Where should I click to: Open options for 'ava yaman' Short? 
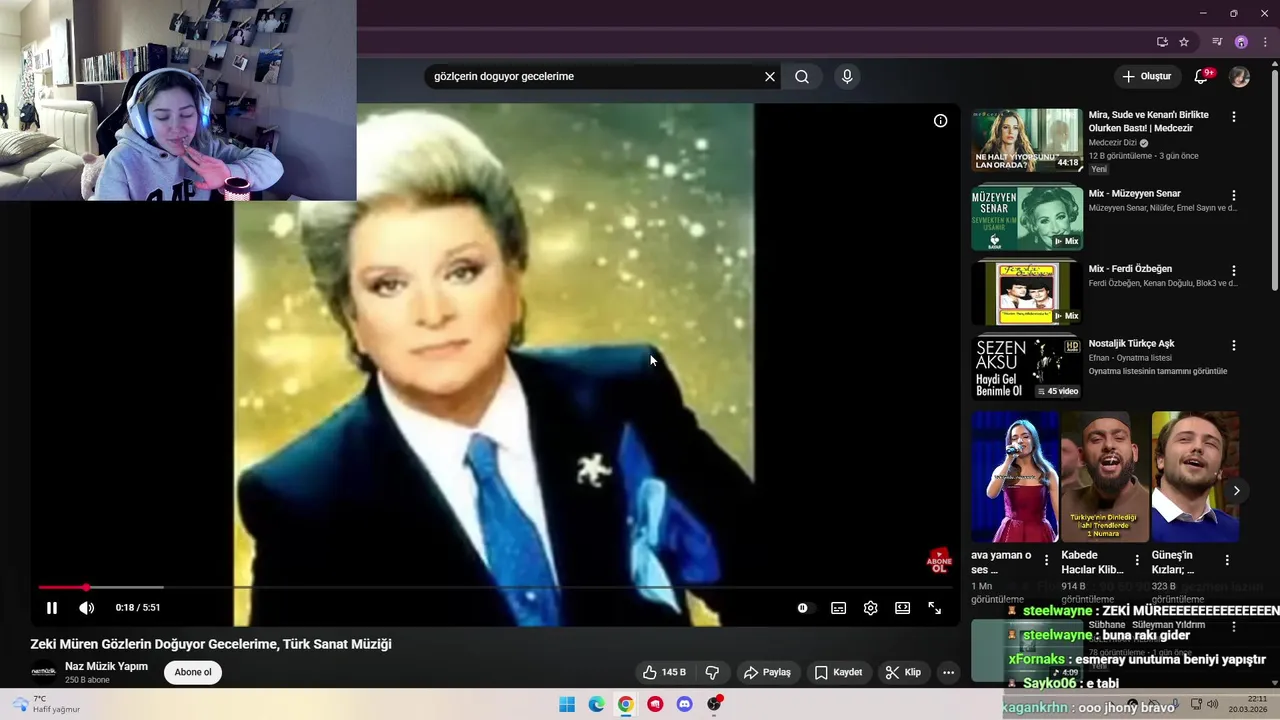coord(1047,561)
